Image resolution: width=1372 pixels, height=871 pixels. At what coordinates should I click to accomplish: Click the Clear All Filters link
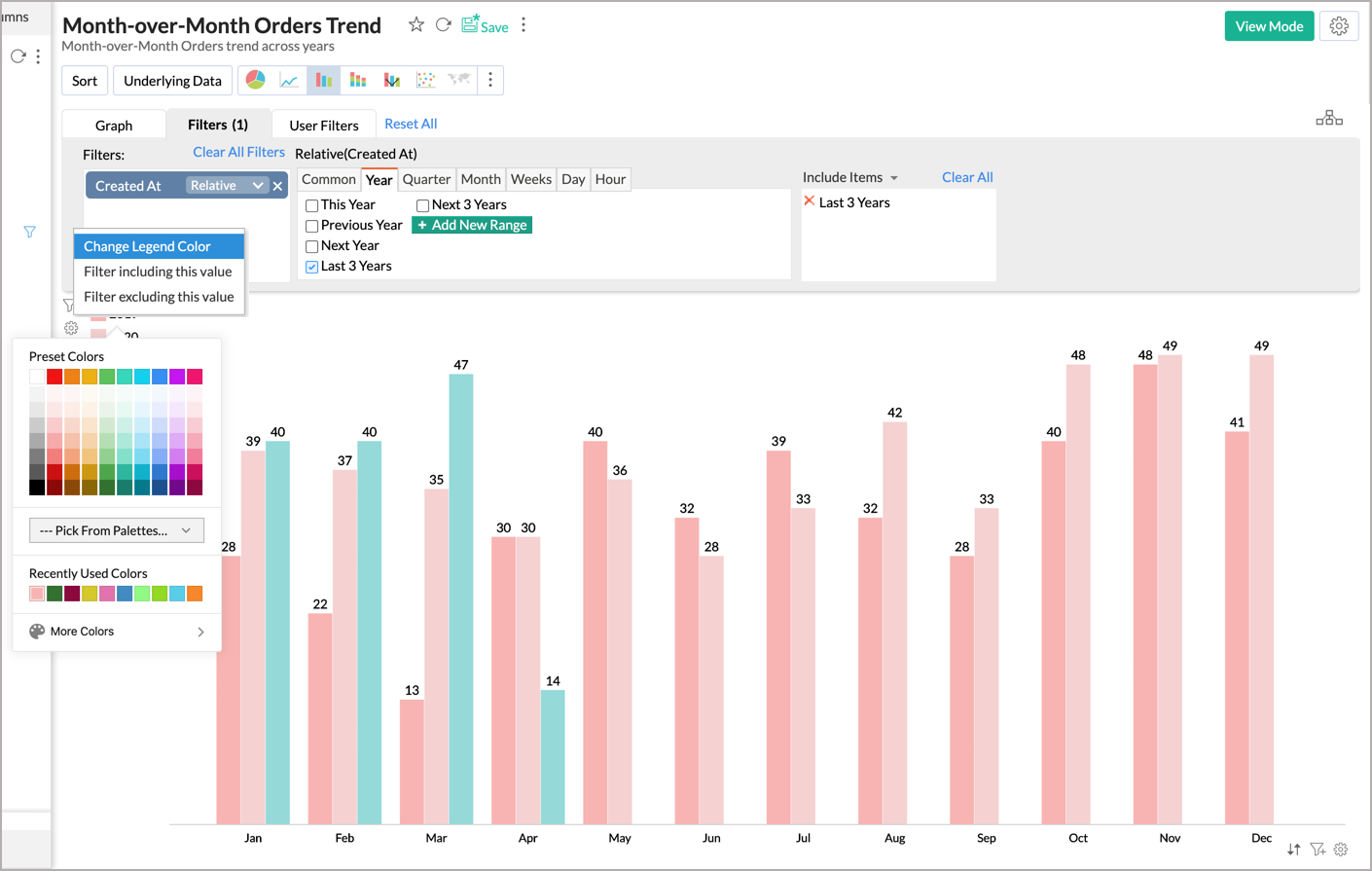pyautogui.click(x=238, y=152)
